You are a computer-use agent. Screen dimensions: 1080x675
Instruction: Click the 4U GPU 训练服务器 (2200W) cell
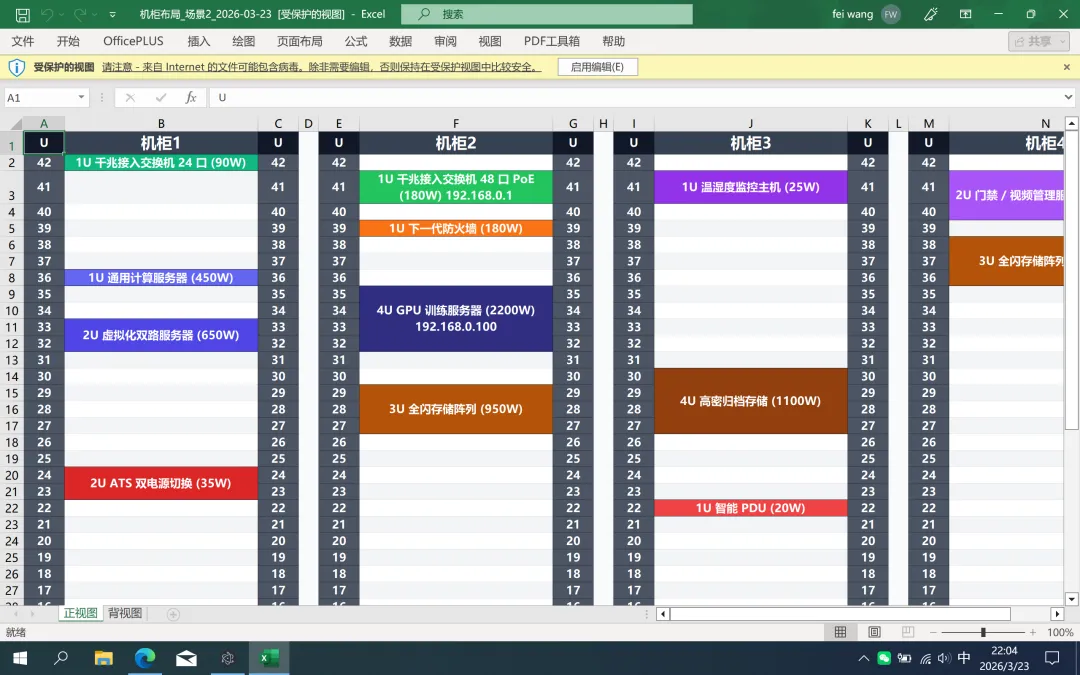click(456, 318)
